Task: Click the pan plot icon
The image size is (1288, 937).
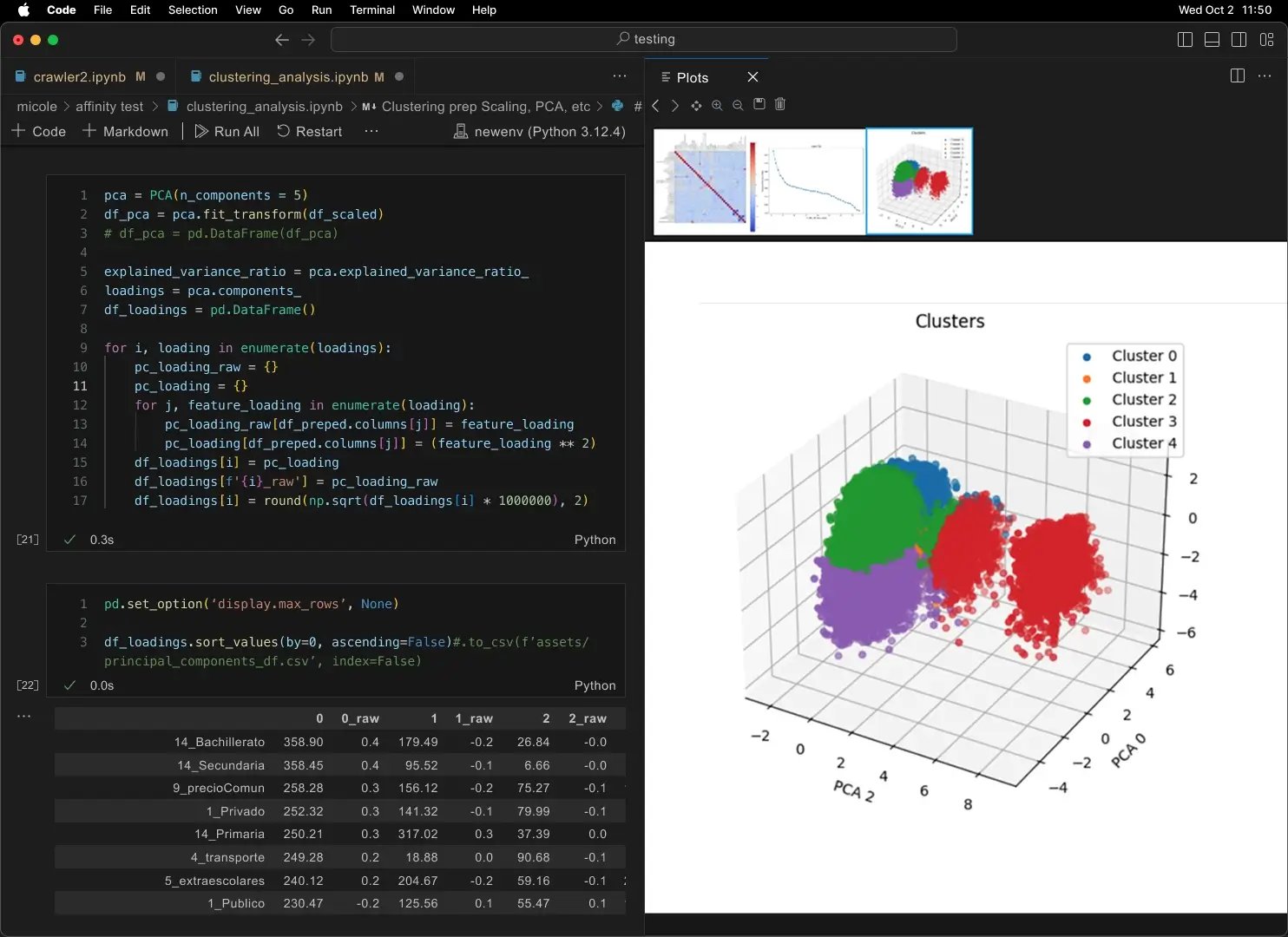Action: coord(696,105)
